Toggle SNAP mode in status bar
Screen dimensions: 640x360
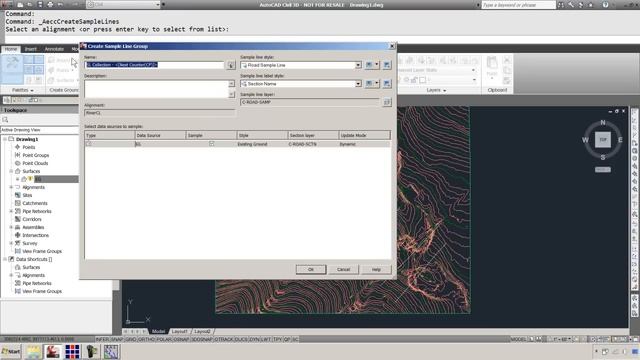pyautogui.click(x=117, y=339)
